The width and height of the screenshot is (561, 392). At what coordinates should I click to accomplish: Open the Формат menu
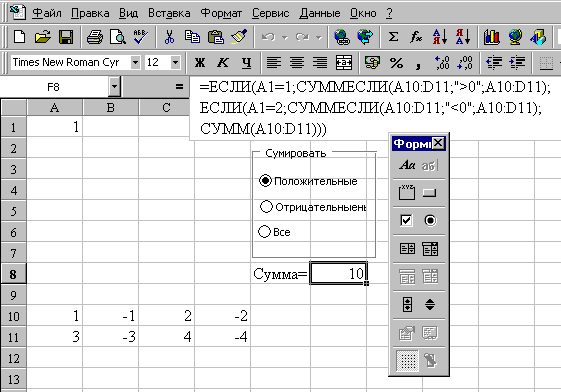[x=221, y=13]
